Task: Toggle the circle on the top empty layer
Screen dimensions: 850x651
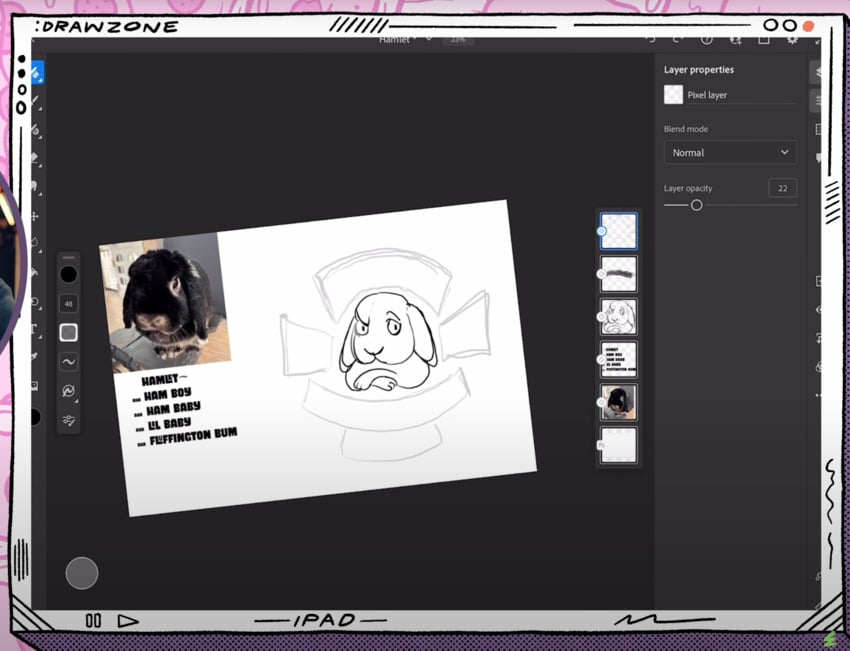Action: point(600,230)
